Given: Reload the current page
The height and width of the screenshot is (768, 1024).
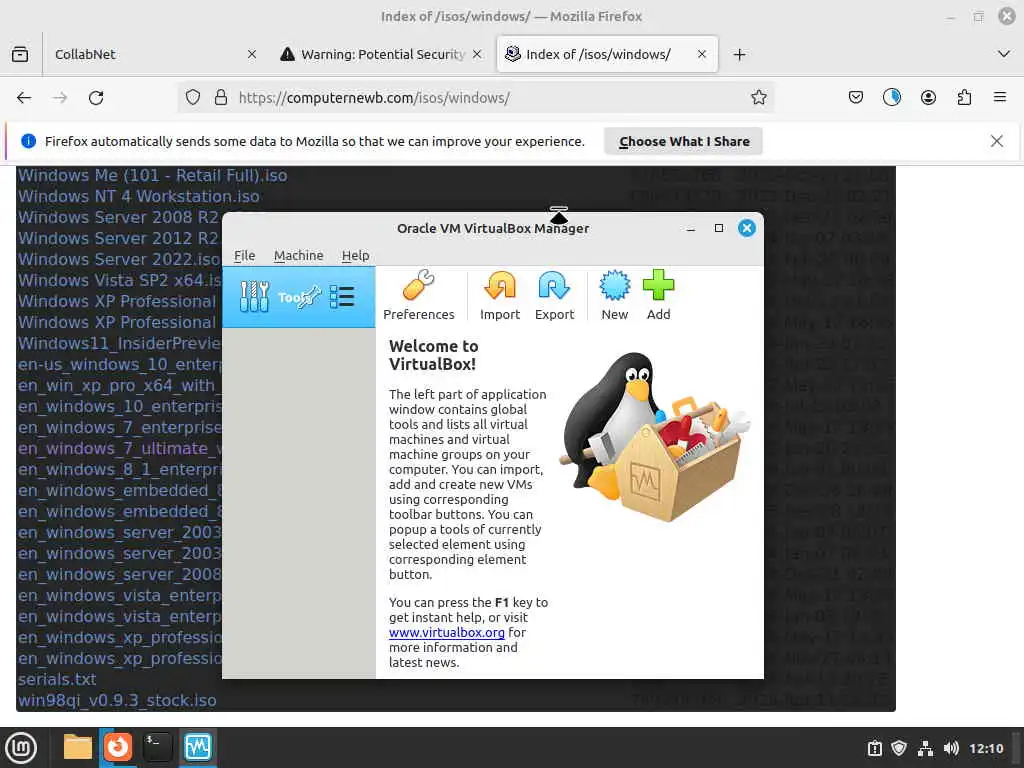Looking at the screenshot, I should [x=96, y=98].
